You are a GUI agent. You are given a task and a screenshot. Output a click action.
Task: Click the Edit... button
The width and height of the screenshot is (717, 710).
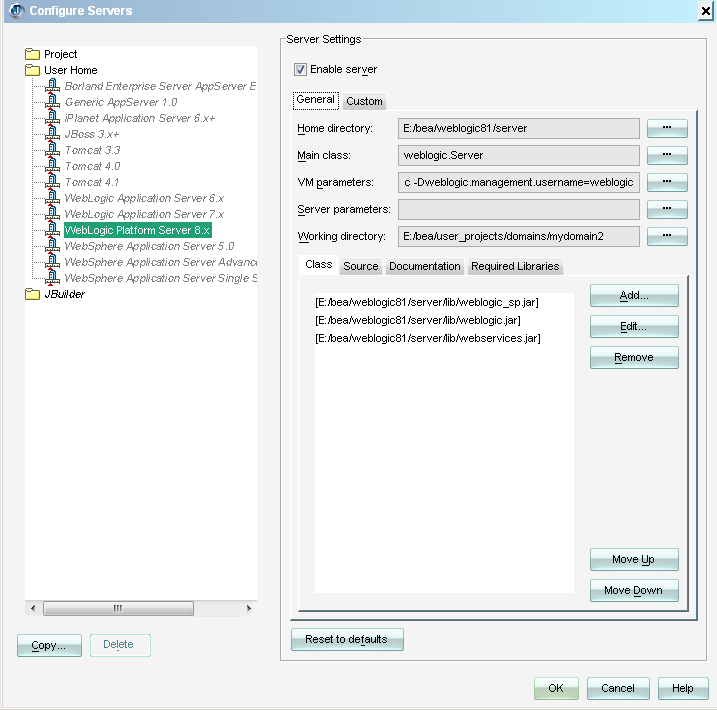634,326
